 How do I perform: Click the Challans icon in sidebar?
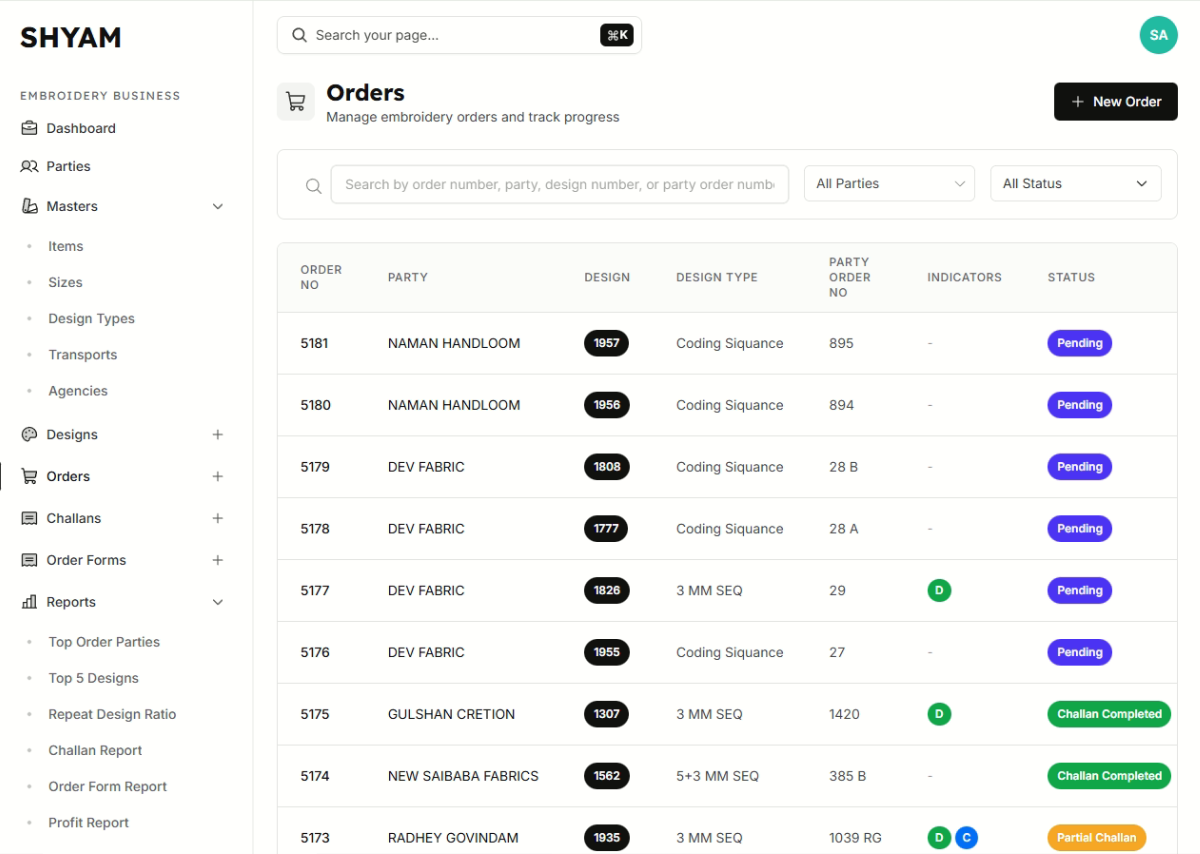pos(29,518)
